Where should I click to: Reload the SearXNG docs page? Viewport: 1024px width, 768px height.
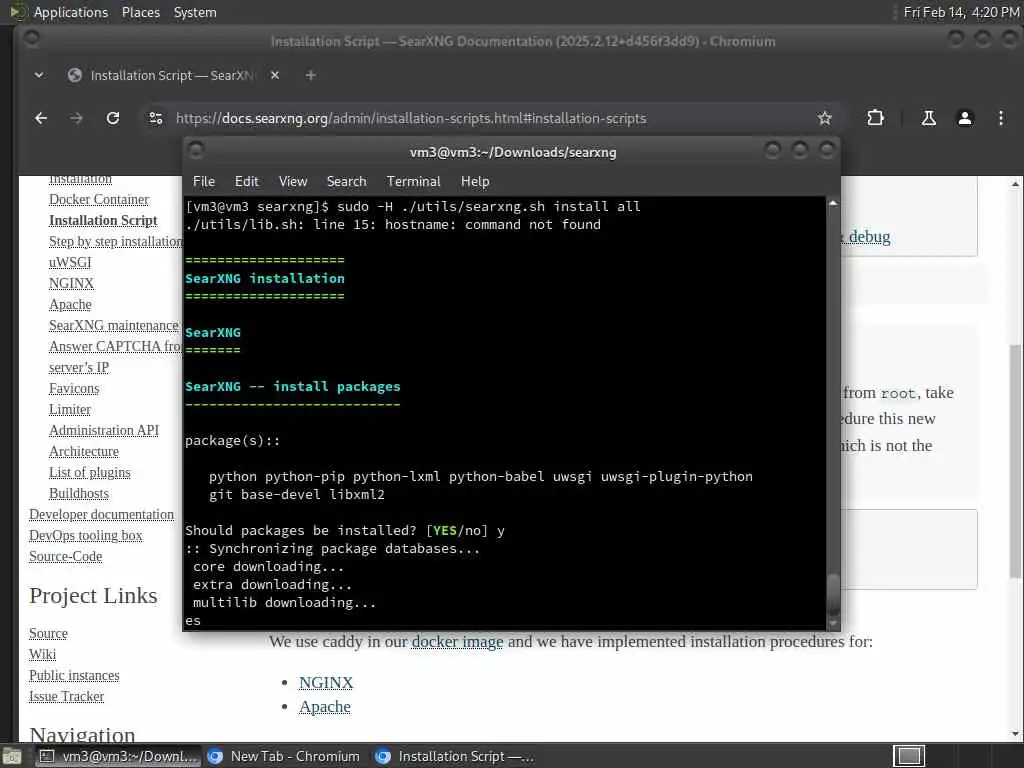click(x=113, y=118)
